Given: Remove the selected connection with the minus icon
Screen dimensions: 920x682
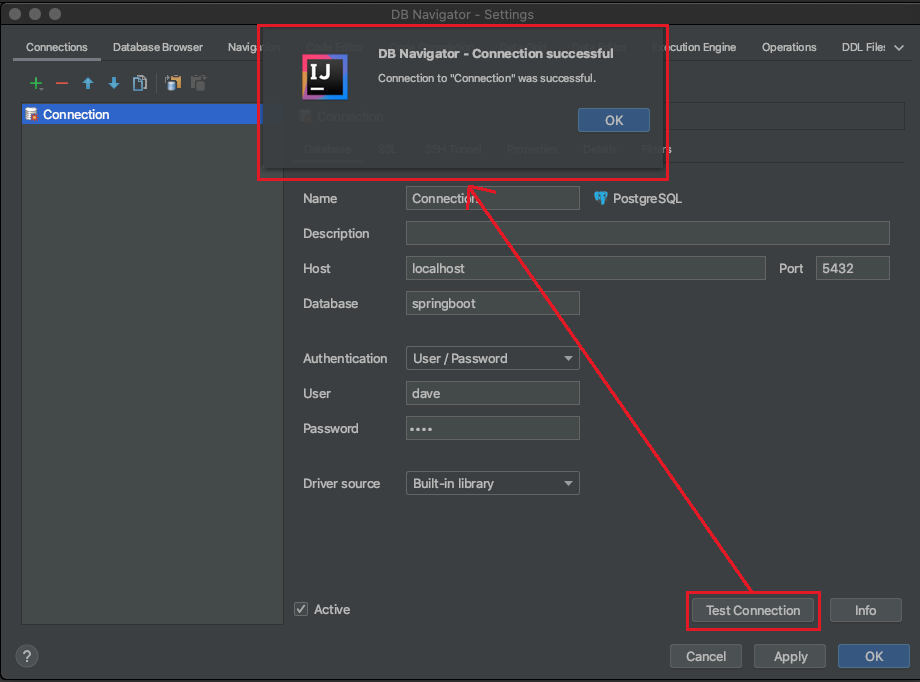Looking at the screenshot, I should (62, 83).
